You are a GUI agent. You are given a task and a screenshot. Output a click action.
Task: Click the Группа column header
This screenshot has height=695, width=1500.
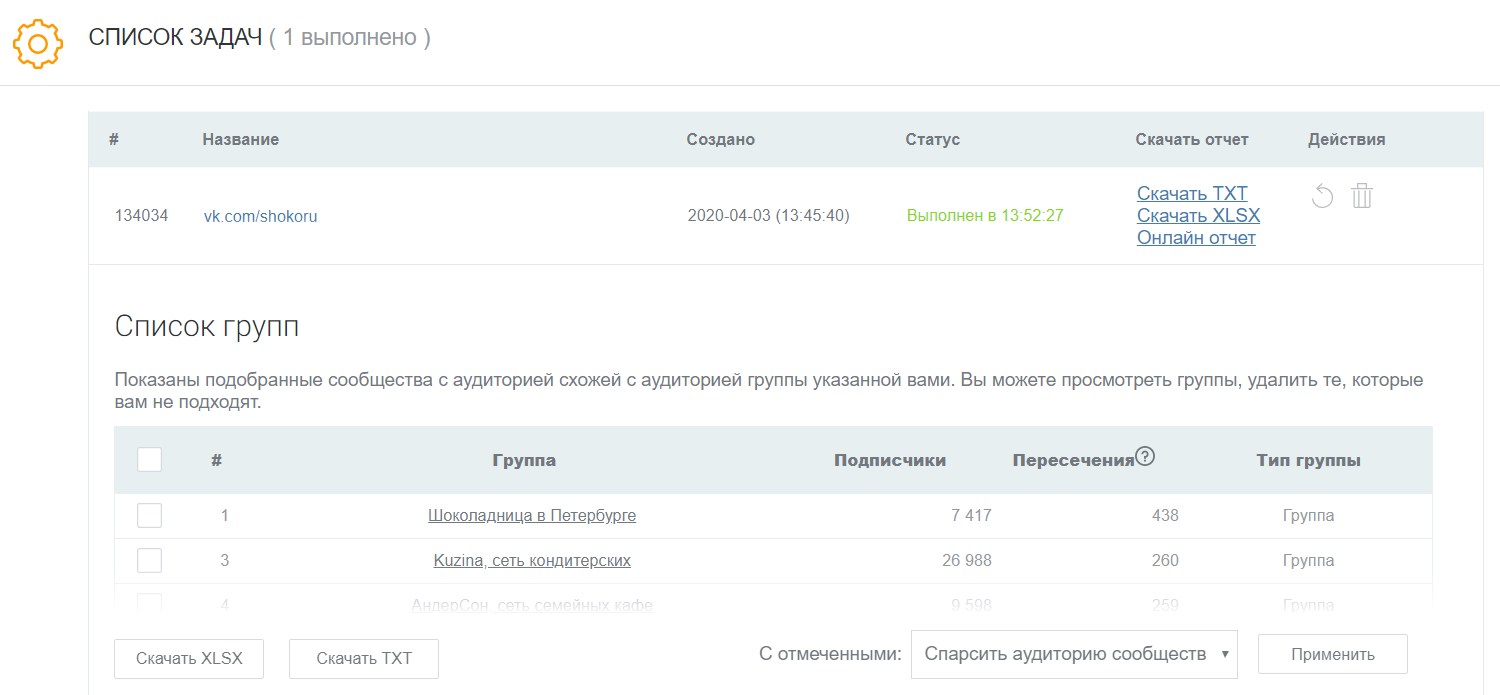(524, 460)
